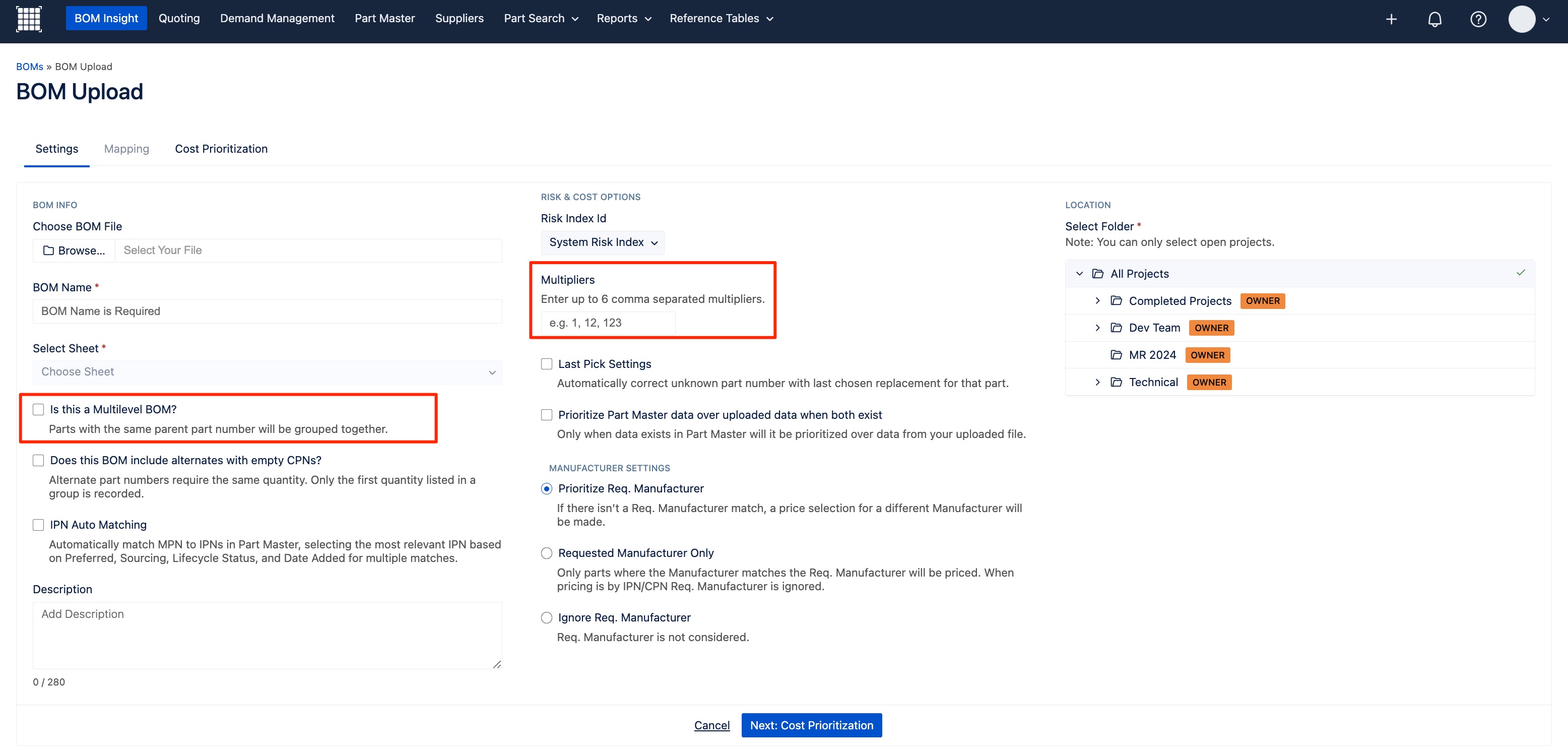This screenshot has width=1568, height=752.
Task: Enable Last Pick Settings checkbox
Action: tap(547, 364)
